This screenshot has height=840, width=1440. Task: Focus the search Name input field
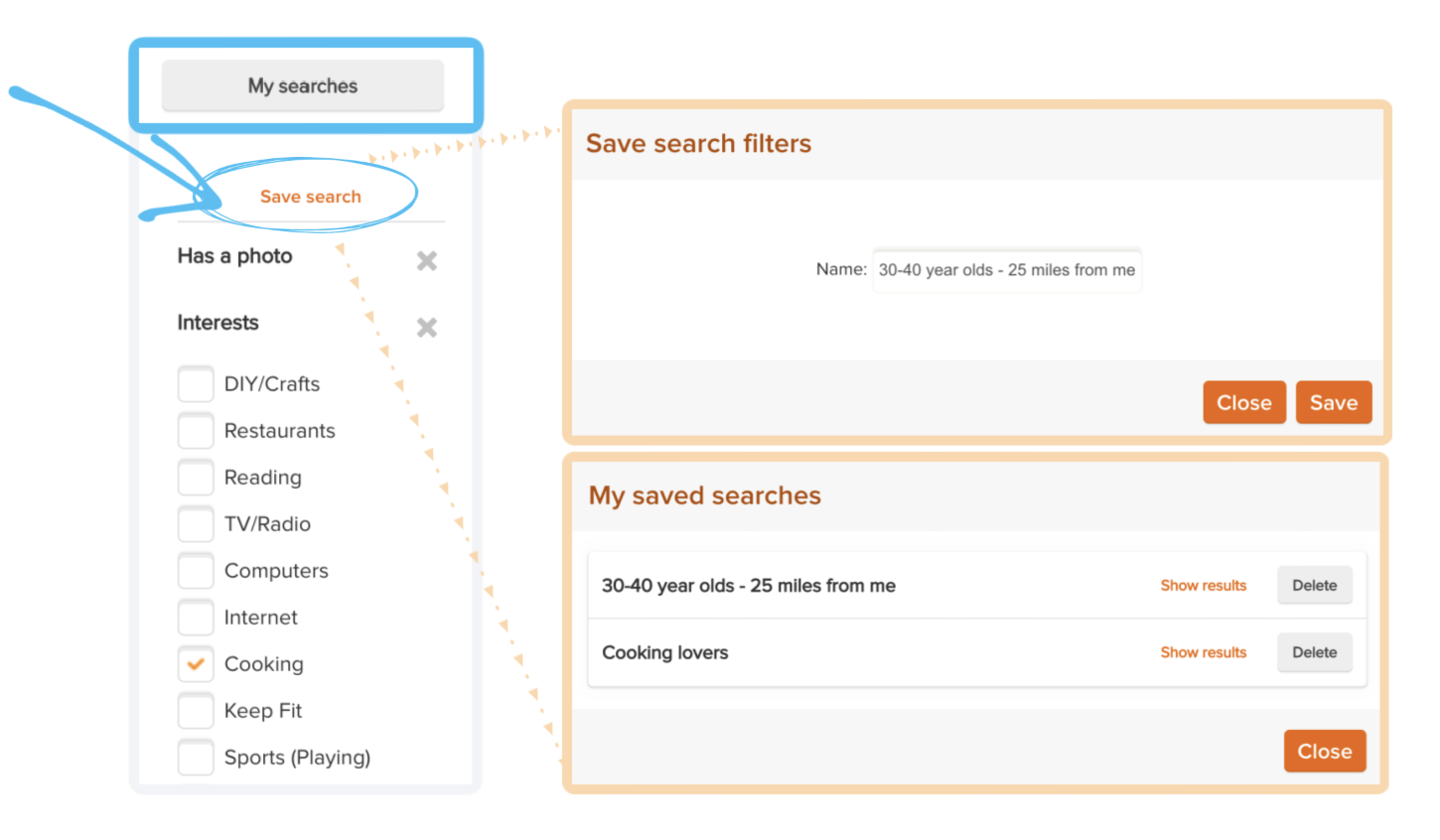[1006, 270]
